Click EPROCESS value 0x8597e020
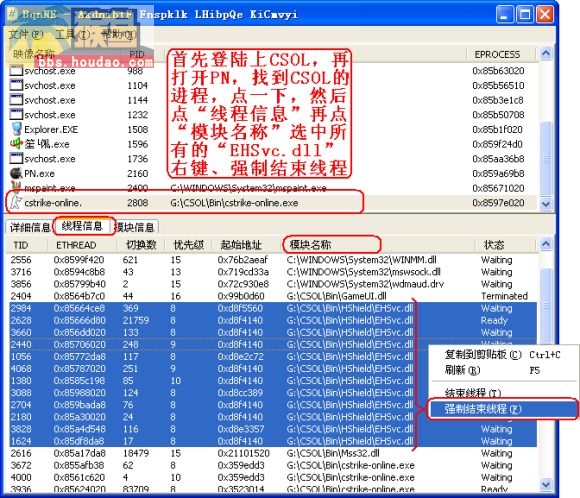This screenshot has width=580, height=498. tap(498, 203)
